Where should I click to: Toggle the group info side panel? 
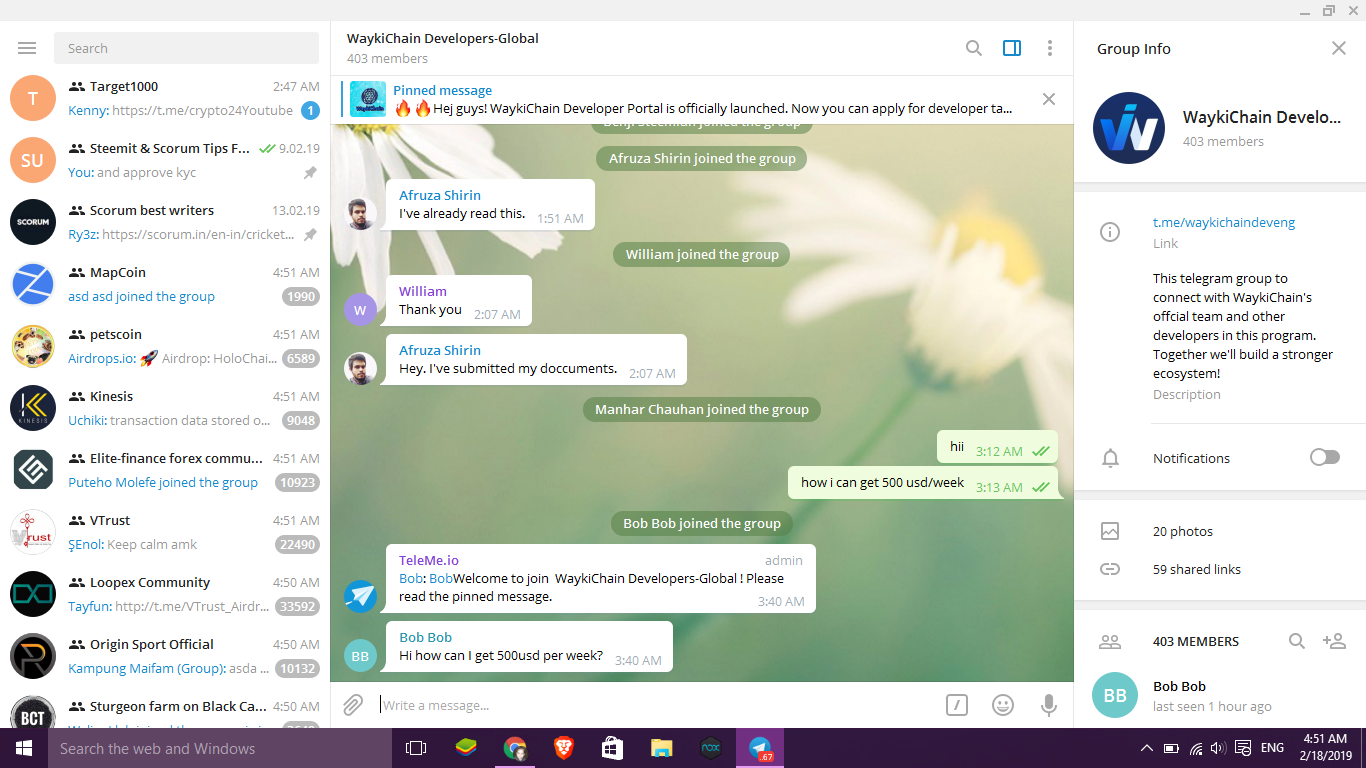click(1012, 48)
